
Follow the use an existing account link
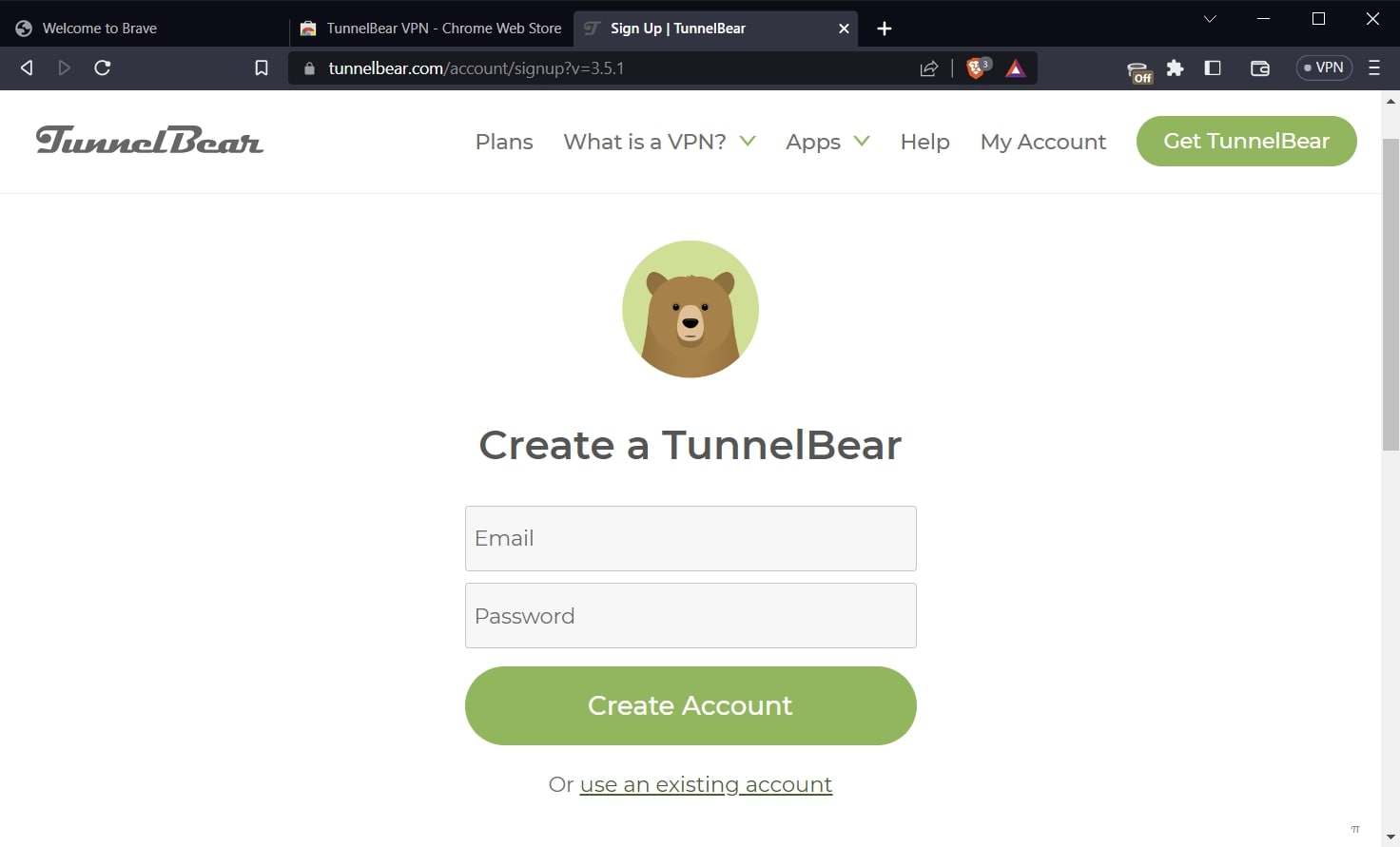(706, 784)
